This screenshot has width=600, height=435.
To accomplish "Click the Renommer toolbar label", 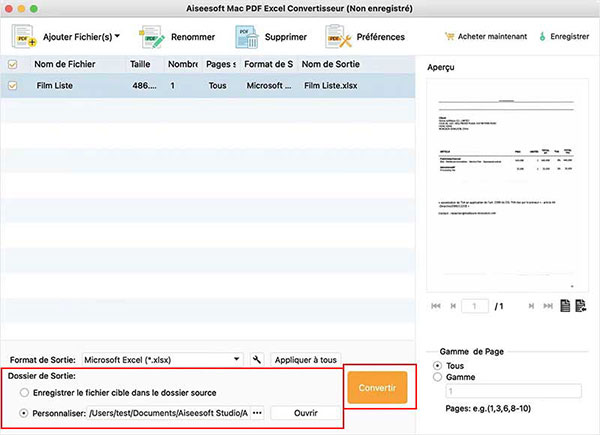I will 193,37.
